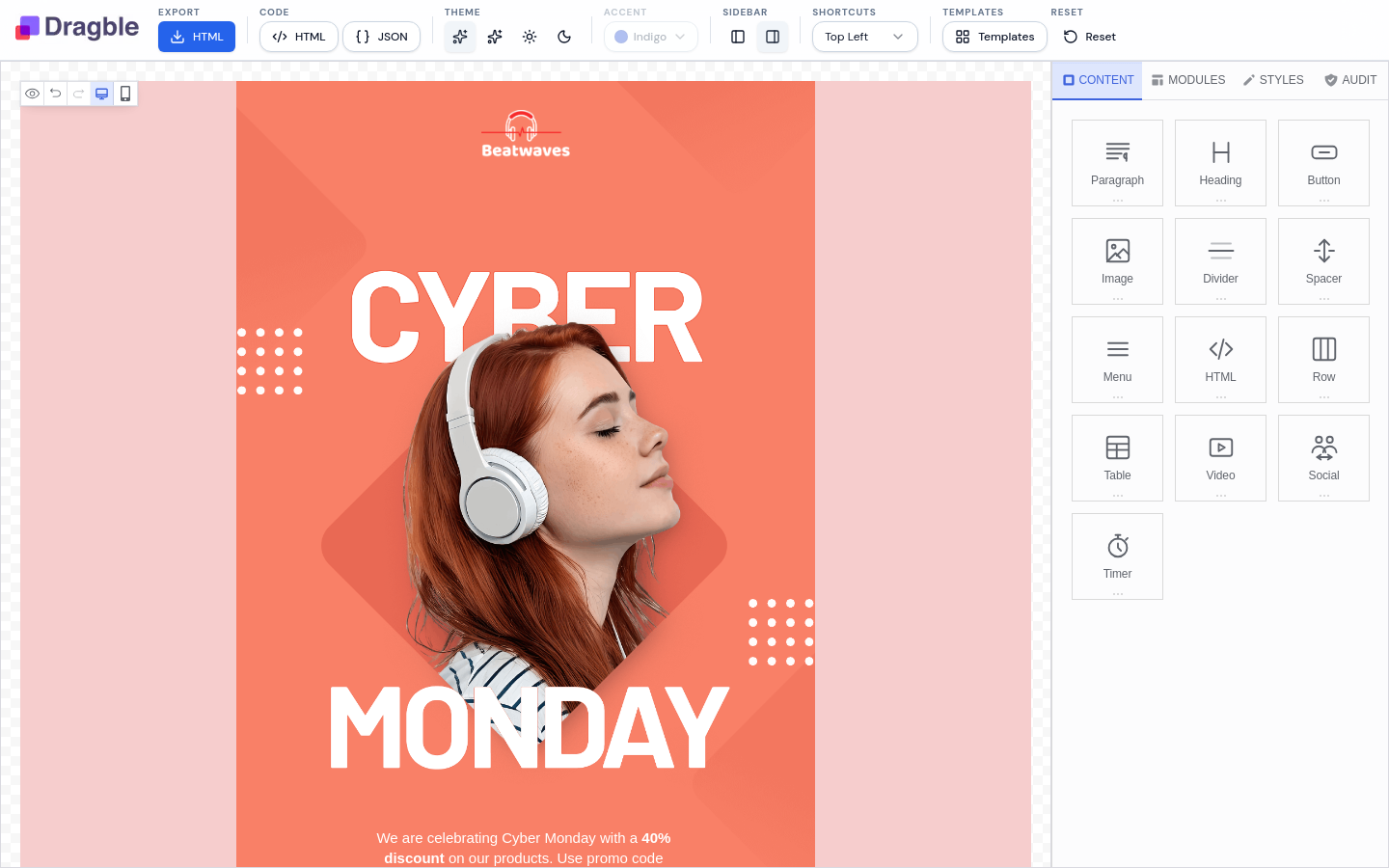
Task: Switch to the Audit tab
Action: pyautogui.click(x=1350, y=80)
